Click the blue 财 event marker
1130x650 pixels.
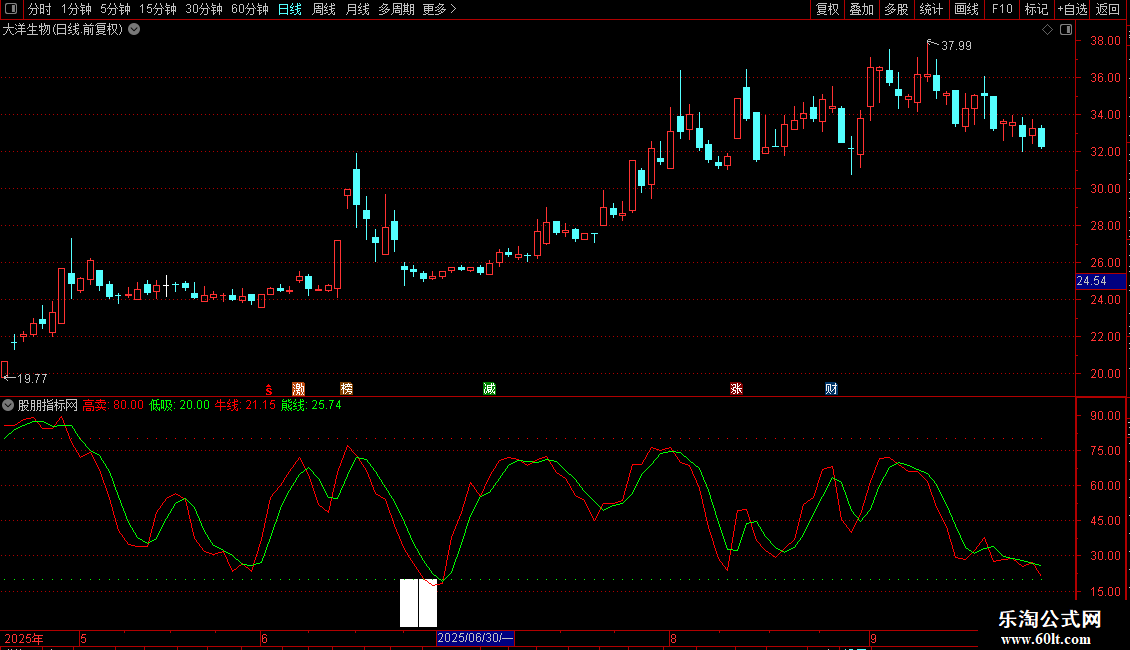coord(831,389)
